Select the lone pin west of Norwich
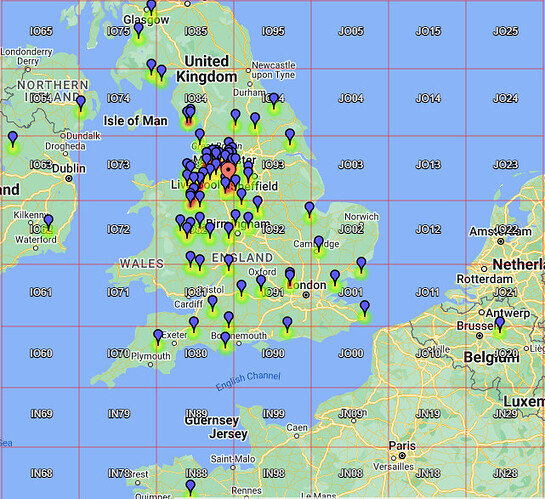Screen dimensions: 545x499 coord(309,210)
